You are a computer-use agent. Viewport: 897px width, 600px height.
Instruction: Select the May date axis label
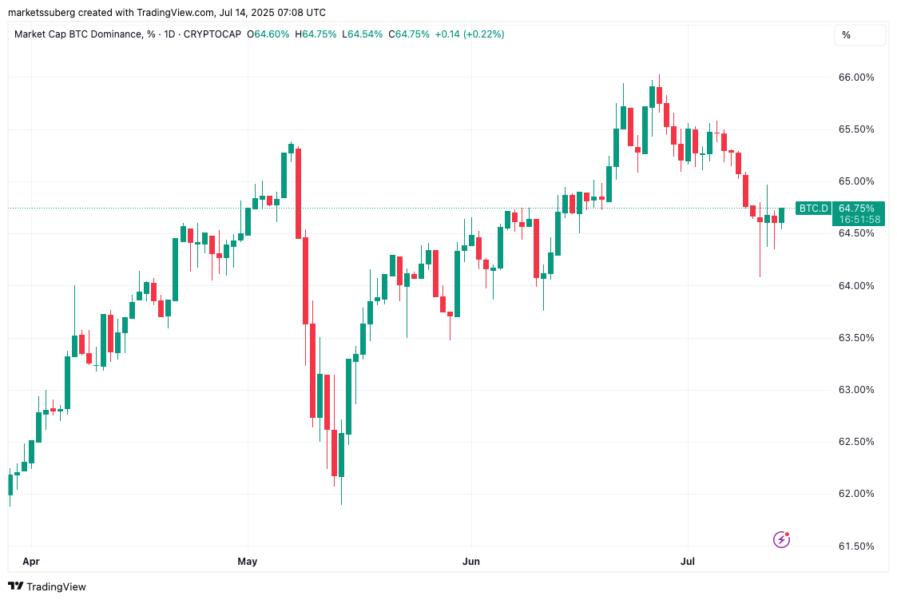pyautogui.click(x=248, y=561)
